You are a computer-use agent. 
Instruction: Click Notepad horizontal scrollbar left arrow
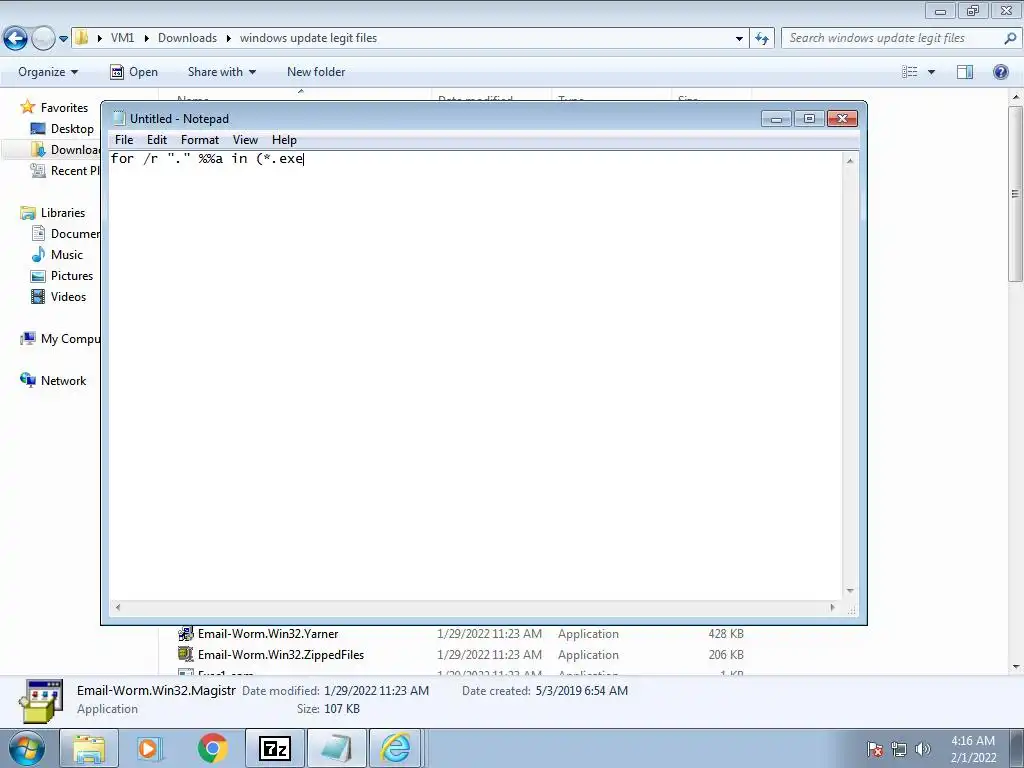pyautogui.click(x=118, y=607)
